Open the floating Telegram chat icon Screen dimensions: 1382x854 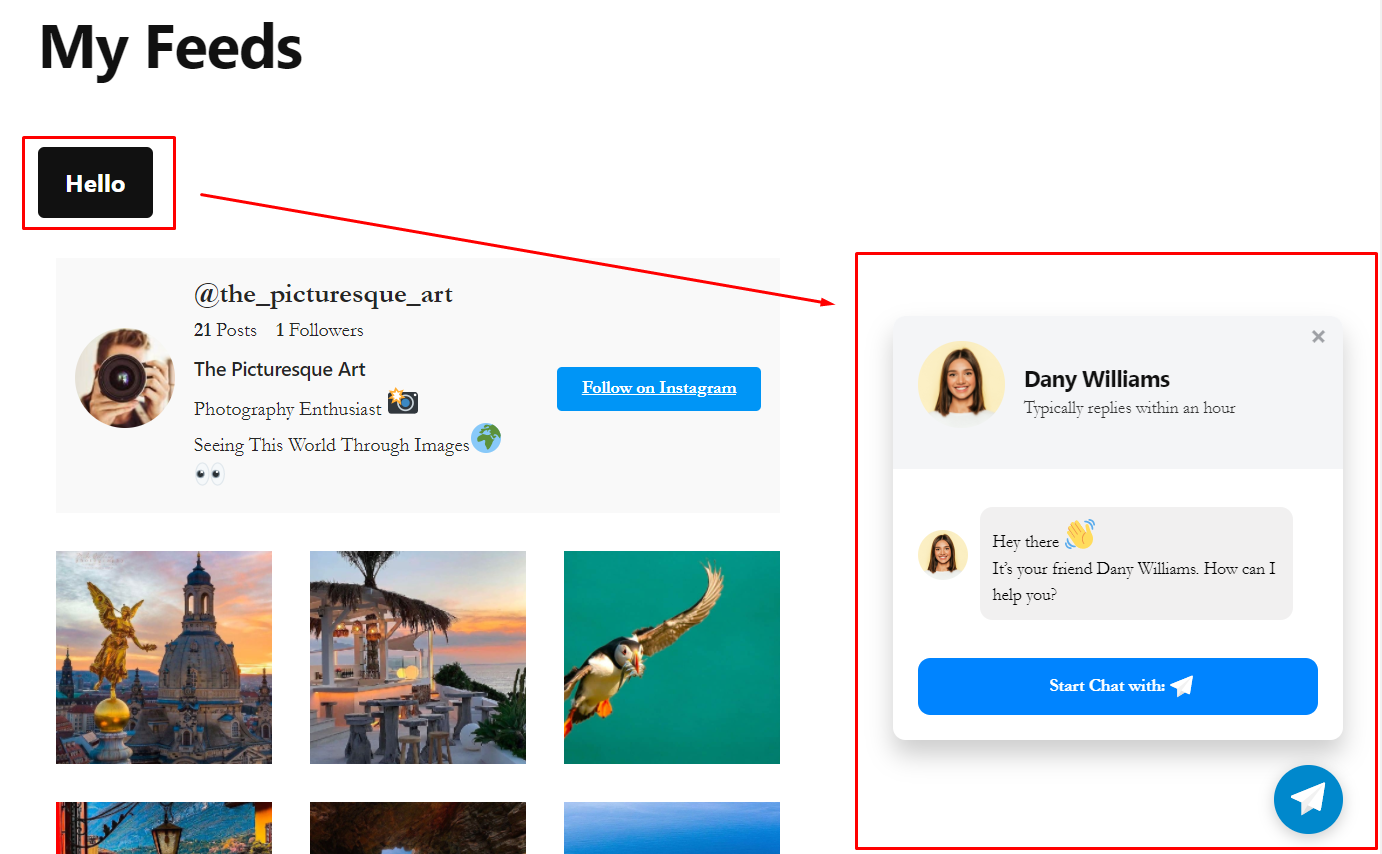[1308, 799]
